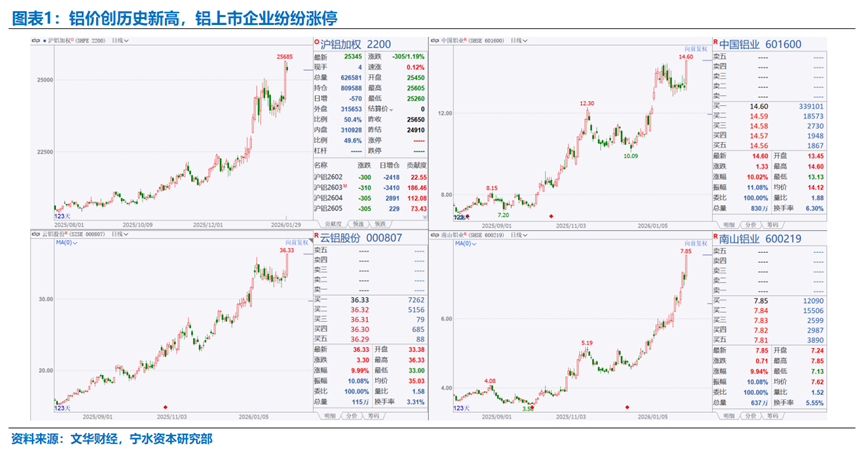This screenshot has height=452, width=864.
Task: Open the 明细 tab under 云铝股份 panel
Action: (330, 416)
